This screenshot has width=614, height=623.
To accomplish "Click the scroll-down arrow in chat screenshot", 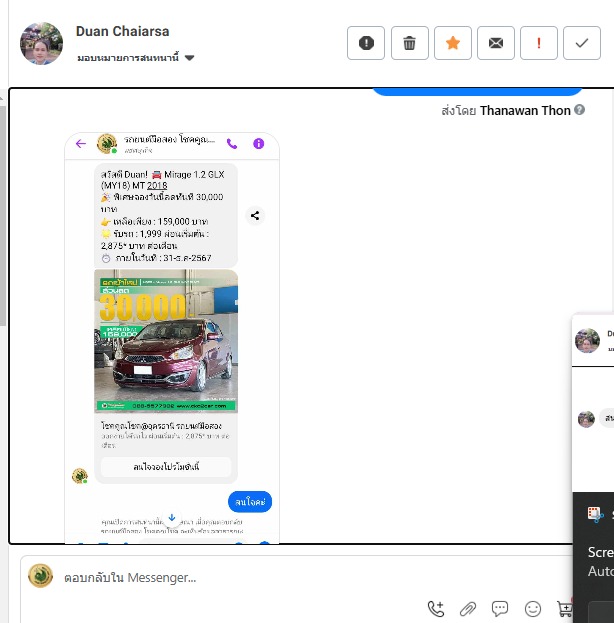I will (172, 518).
